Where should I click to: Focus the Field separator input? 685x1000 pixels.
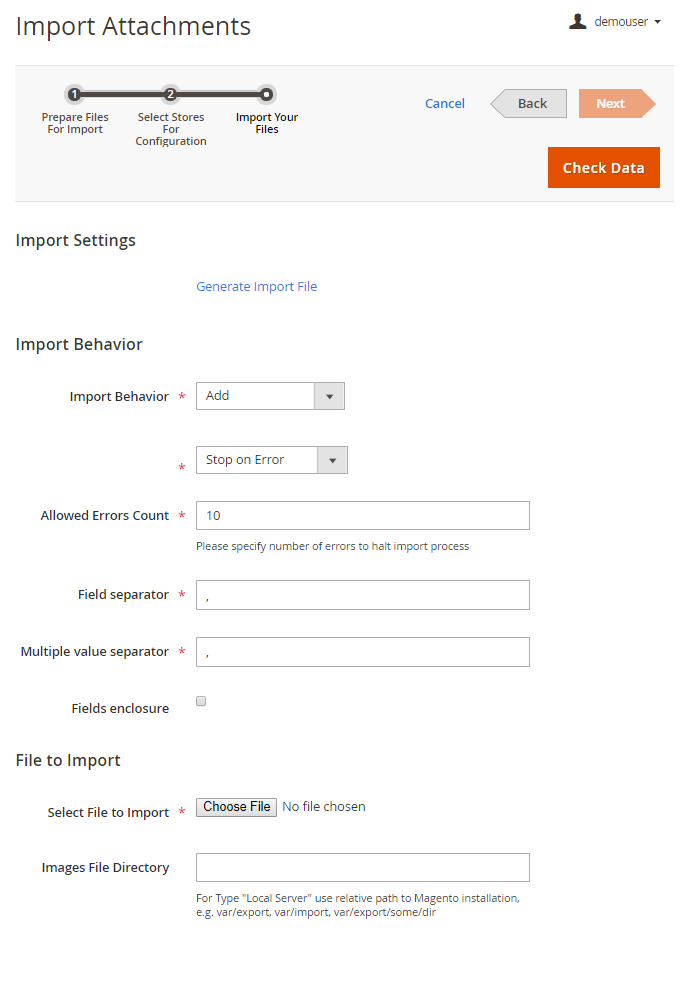362,595
